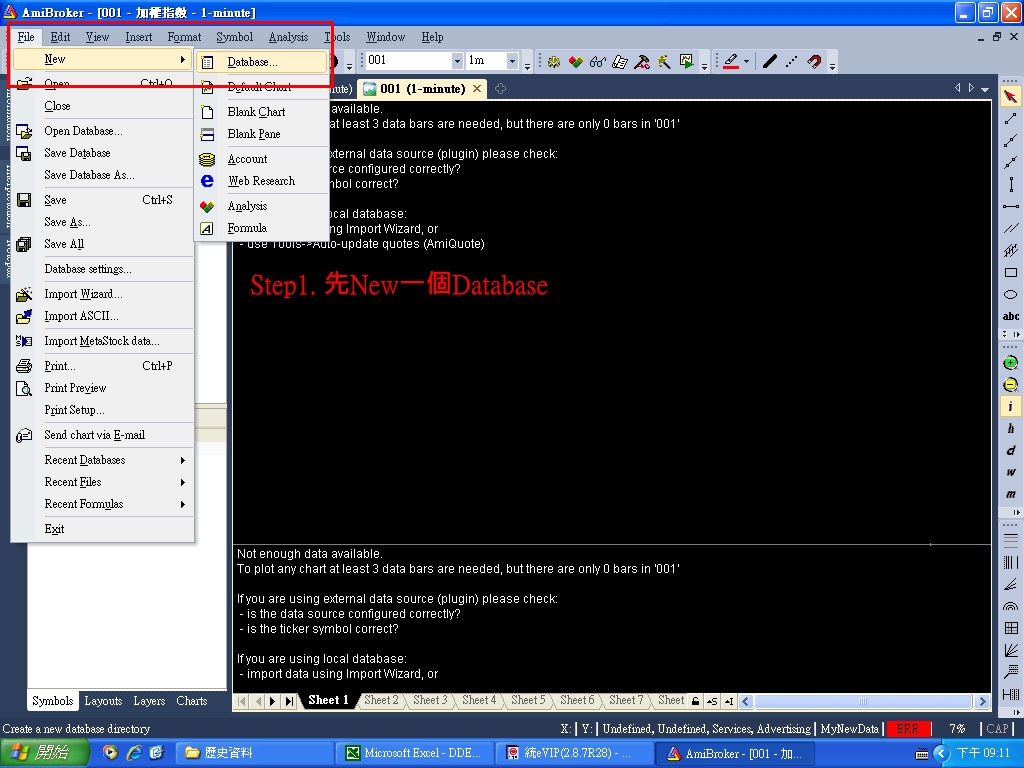Open the Window menu in menu bar

click(x=385, y=37)
